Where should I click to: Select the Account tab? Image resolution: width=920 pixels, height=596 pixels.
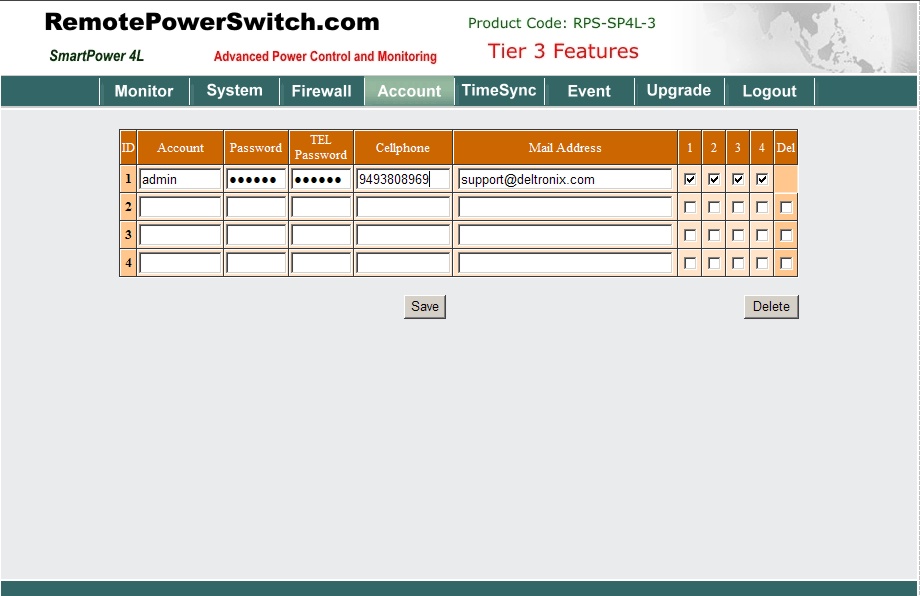pos(409,91)
